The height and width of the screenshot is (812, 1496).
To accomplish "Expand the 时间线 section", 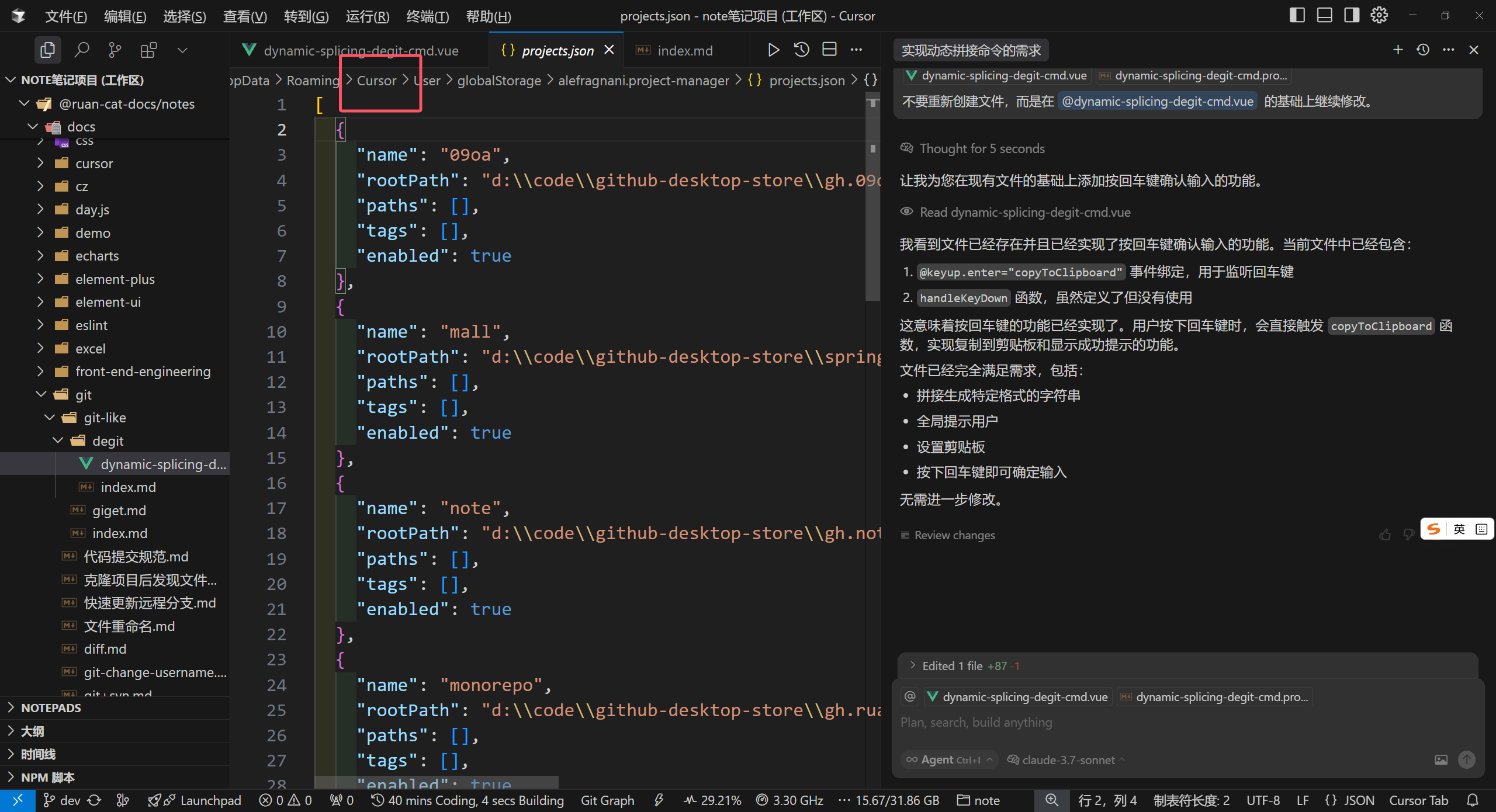I will coord(116,754).
